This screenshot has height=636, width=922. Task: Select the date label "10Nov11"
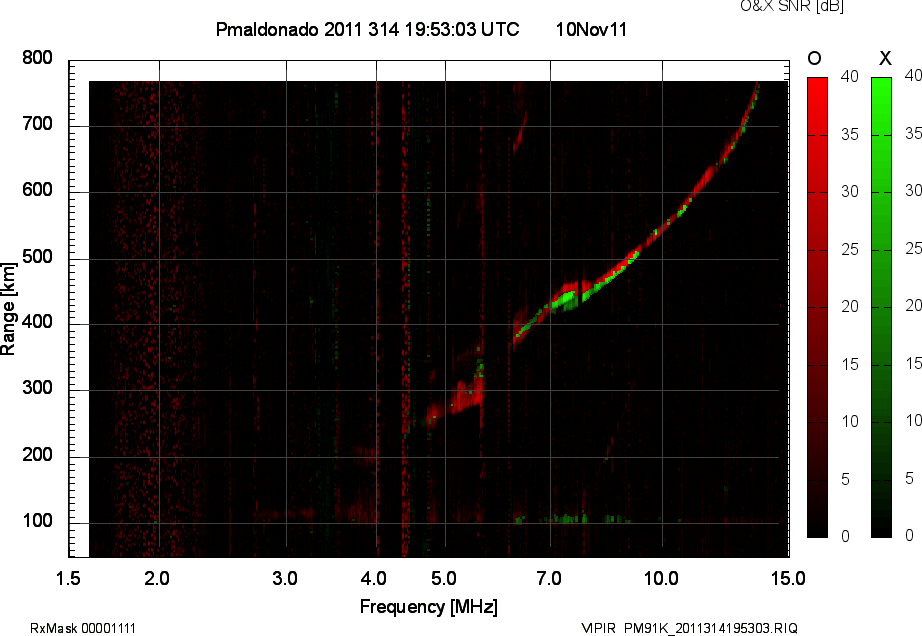pos(592,29)
